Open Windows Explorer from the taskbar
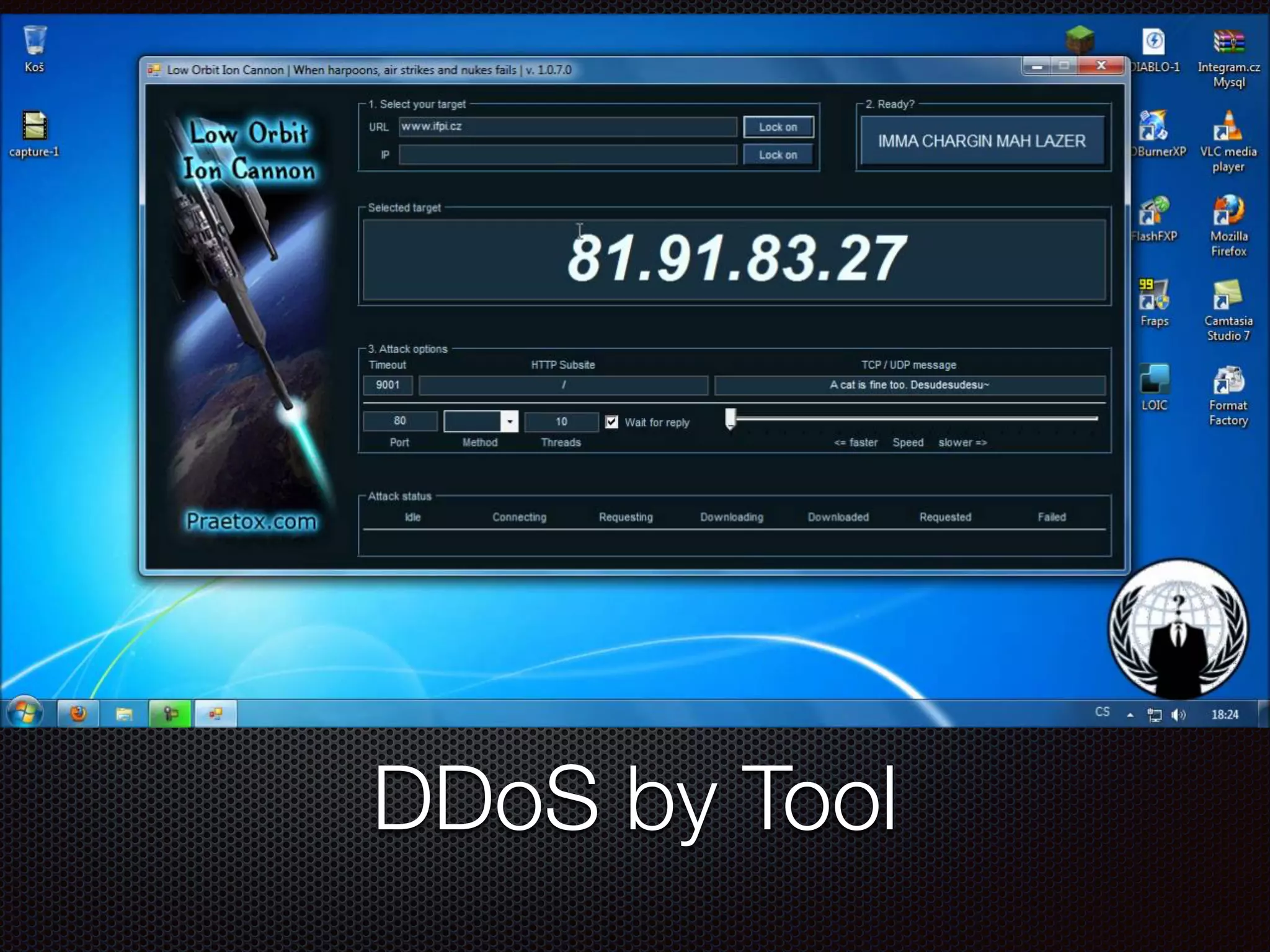Screen dimensions: 1270x952 click(124, 714)
